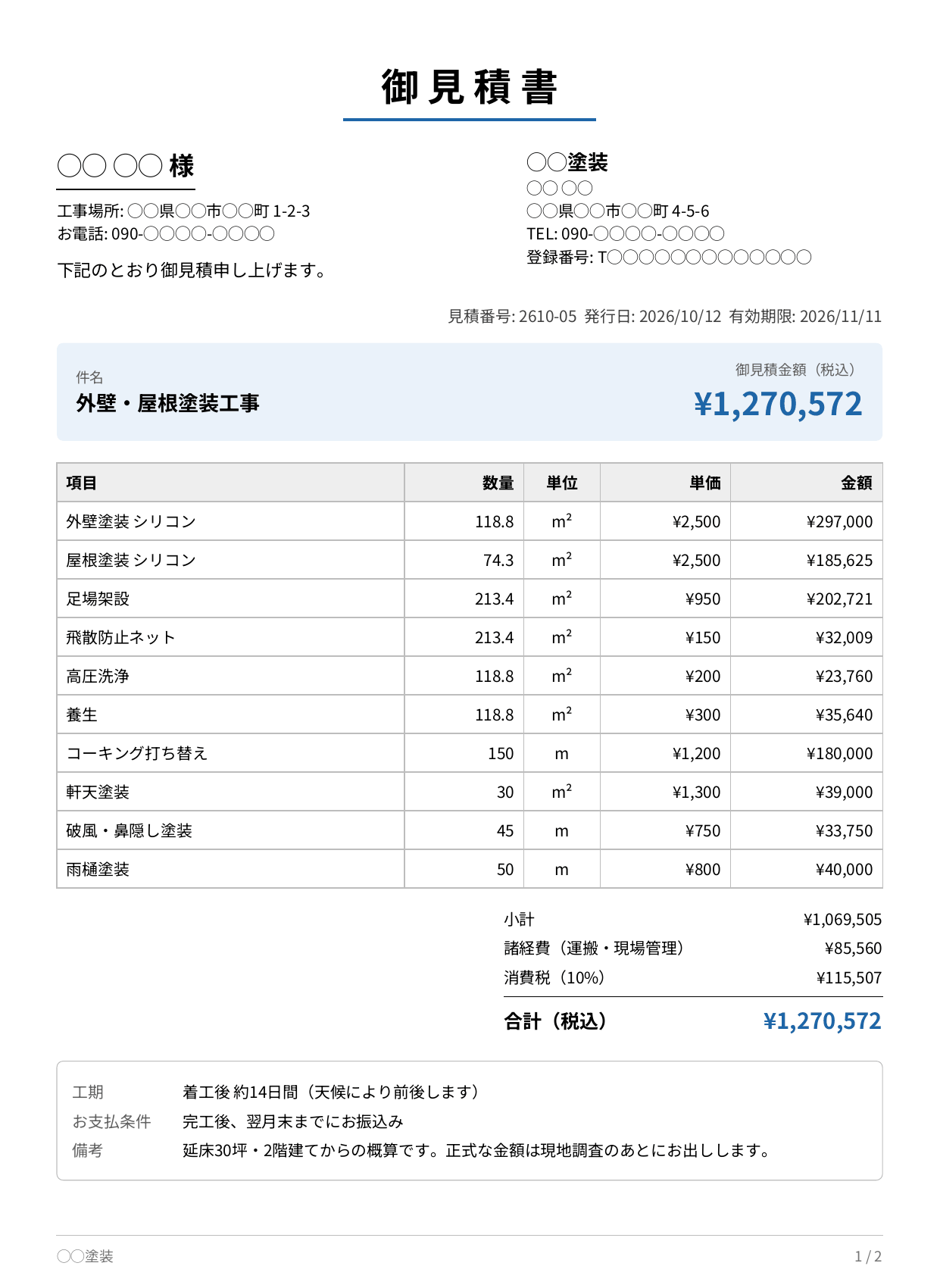Click the TEL line of the company
This screenshot has width=940, height=1288.
click(626, 233)
